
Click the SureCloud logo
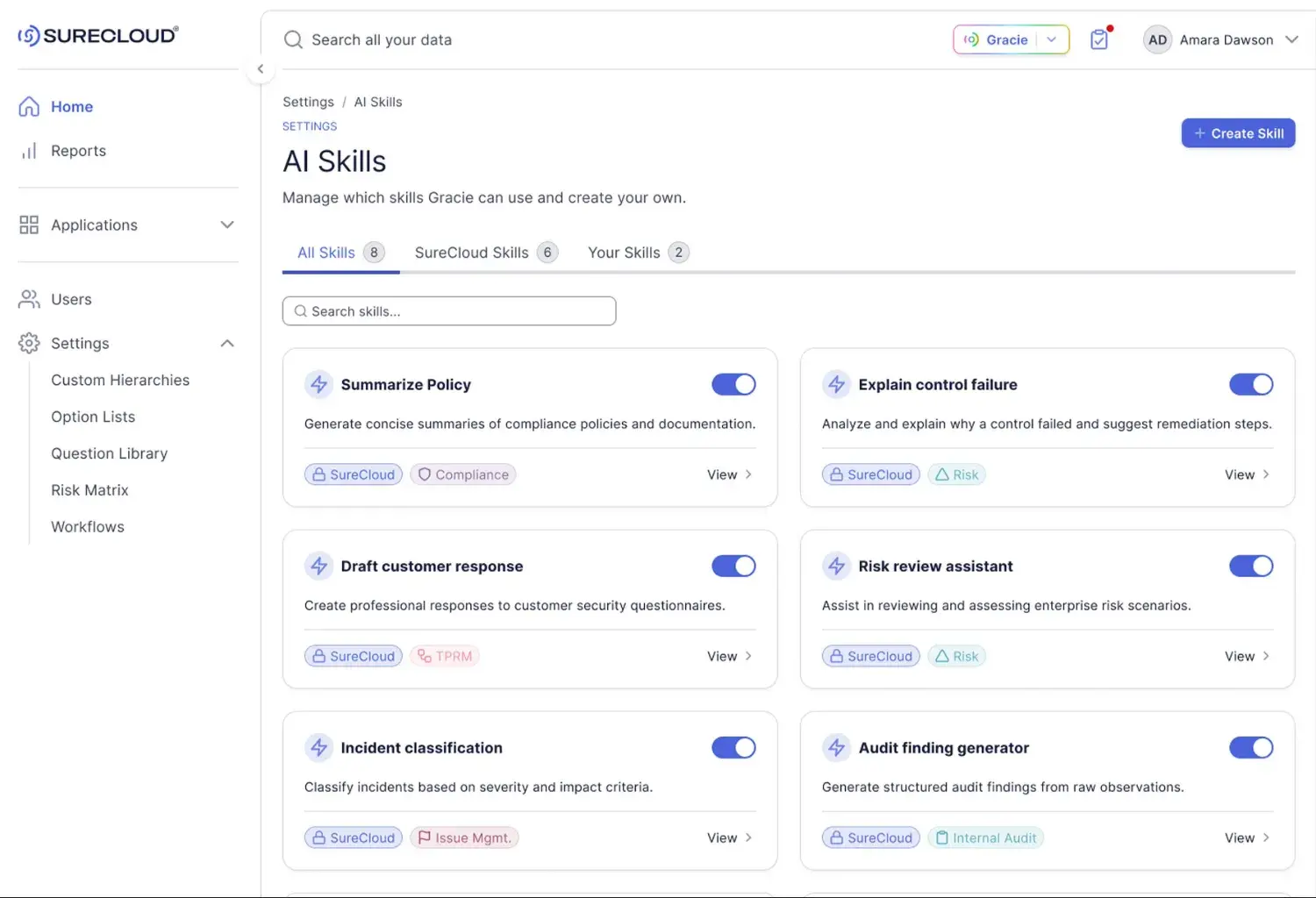coord(98,35)
